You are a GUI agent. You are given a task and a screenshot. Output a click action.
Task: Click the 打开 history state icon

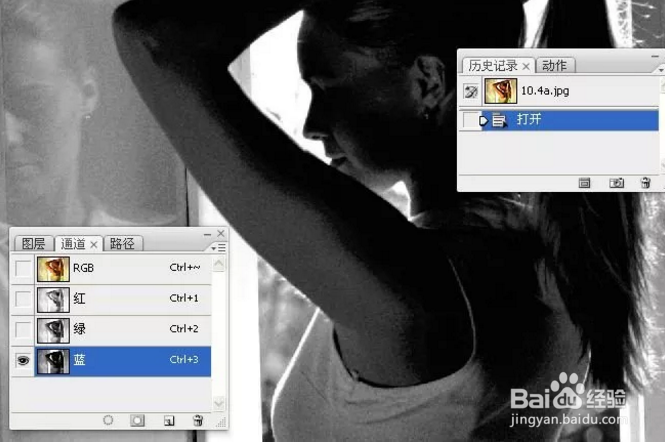(x=499, y=120)
